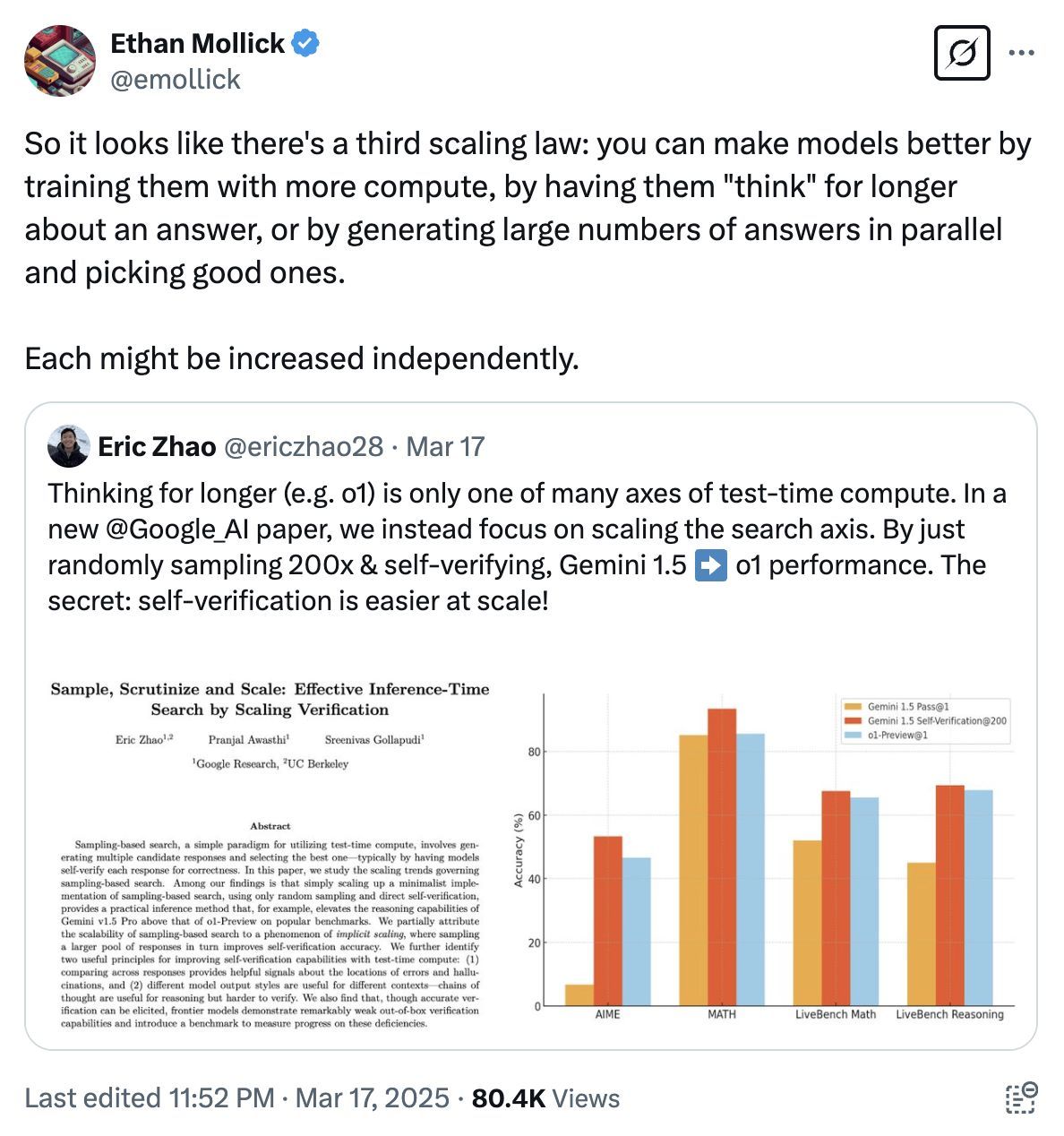Open the paper abstract image
Screen dimensions: 1064x1136
click(270, 856)
